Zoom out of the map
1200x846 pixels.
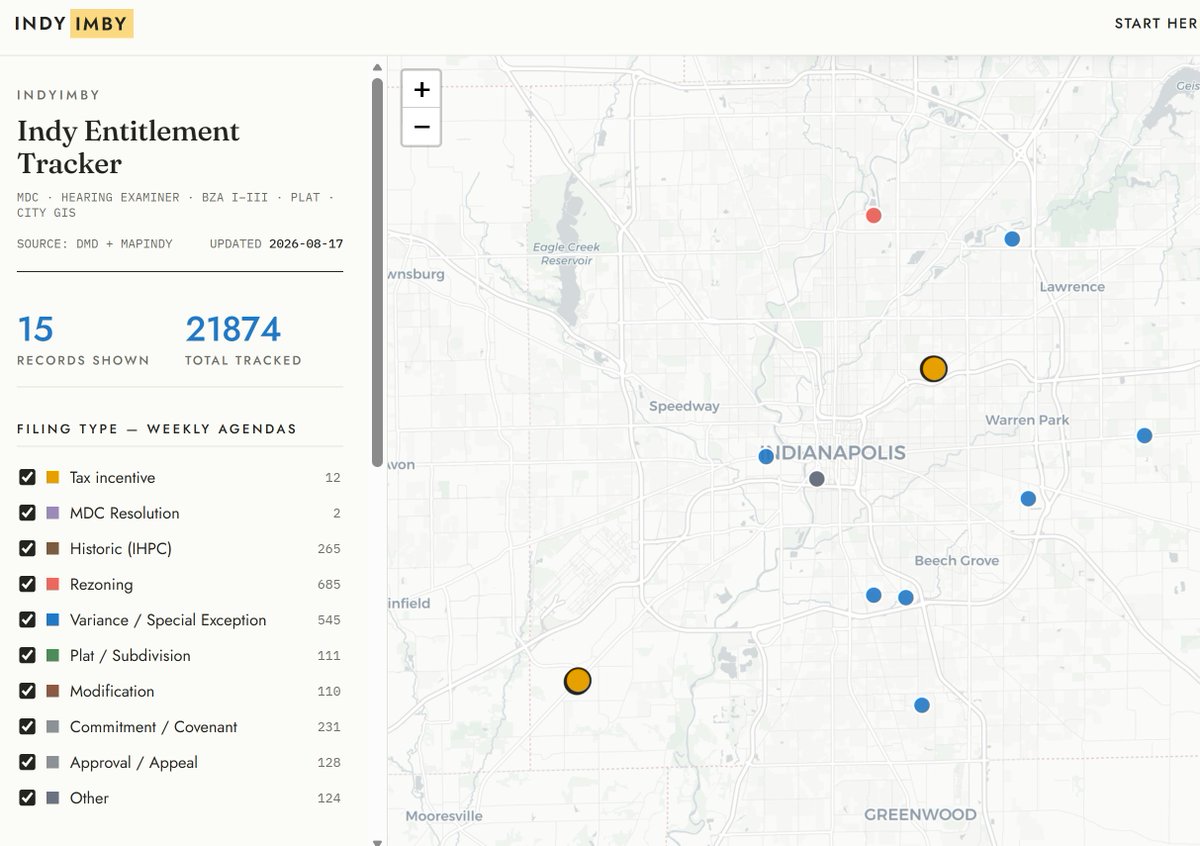tap(421, 127)
